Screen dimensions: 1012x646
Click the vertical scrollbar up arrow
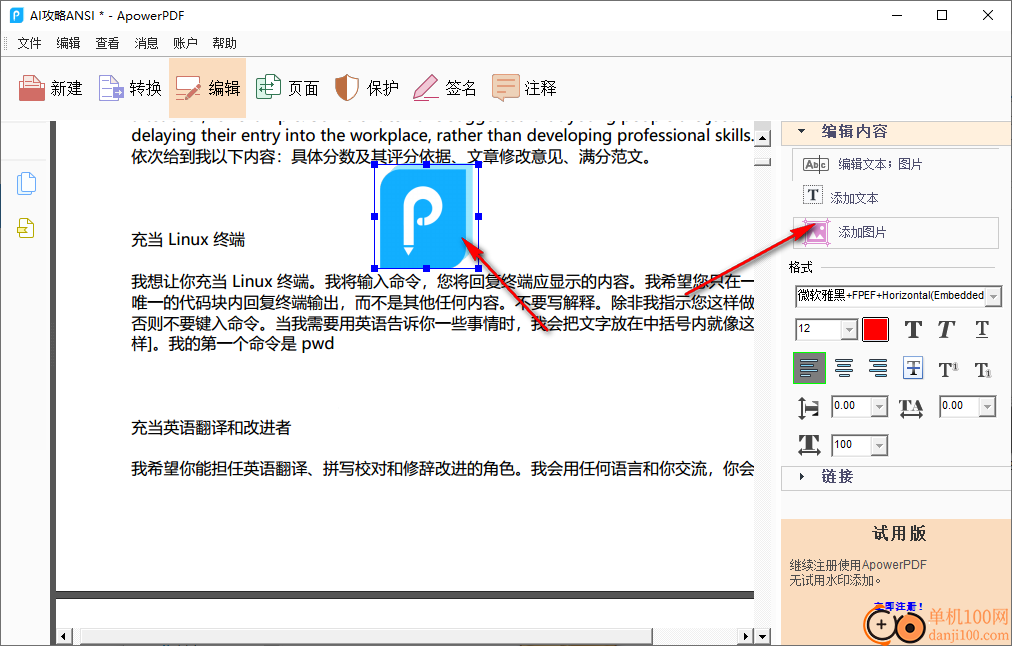[x=762, y=138]
